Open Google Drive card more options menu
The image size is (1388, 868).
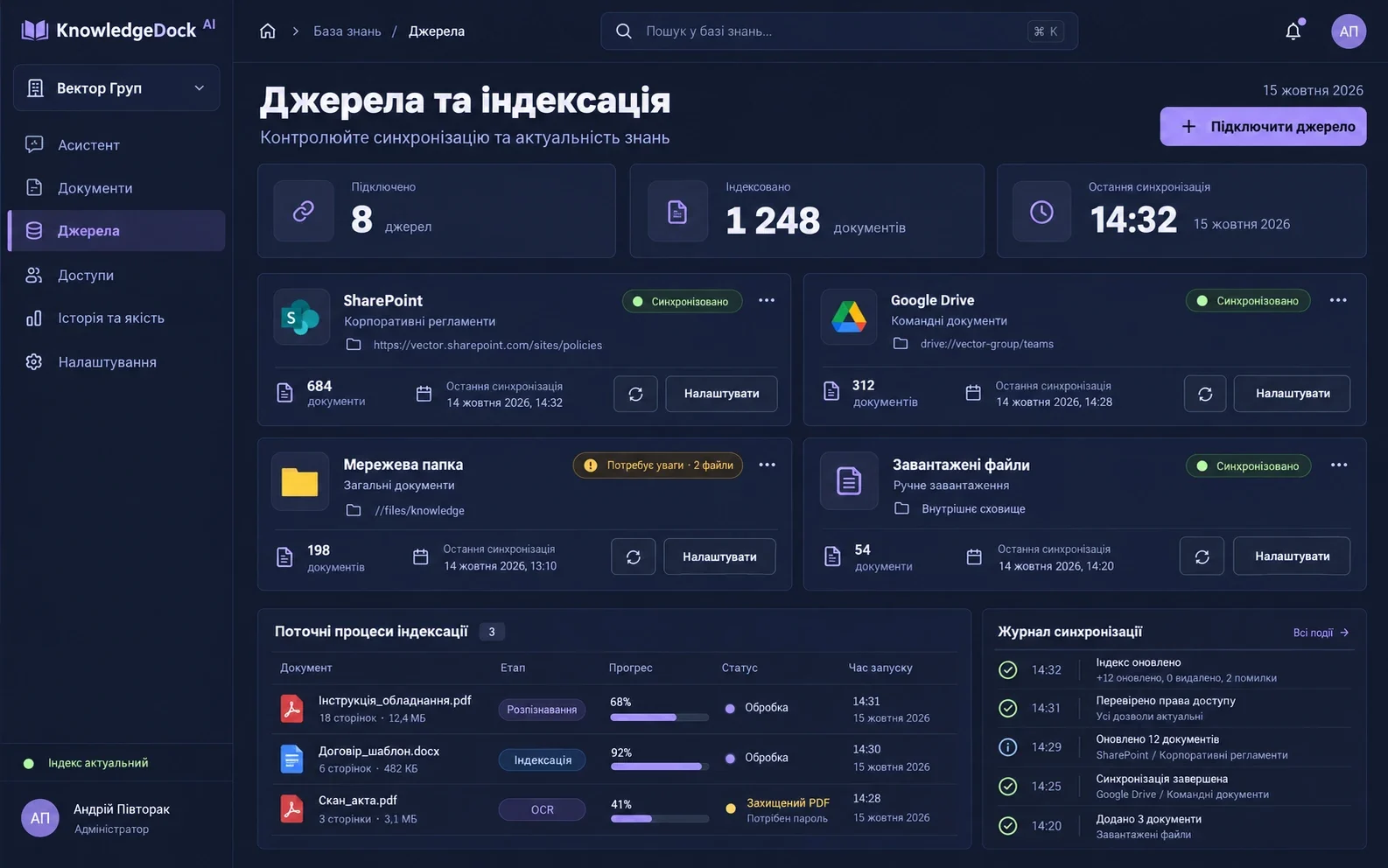coord(1338,300)
